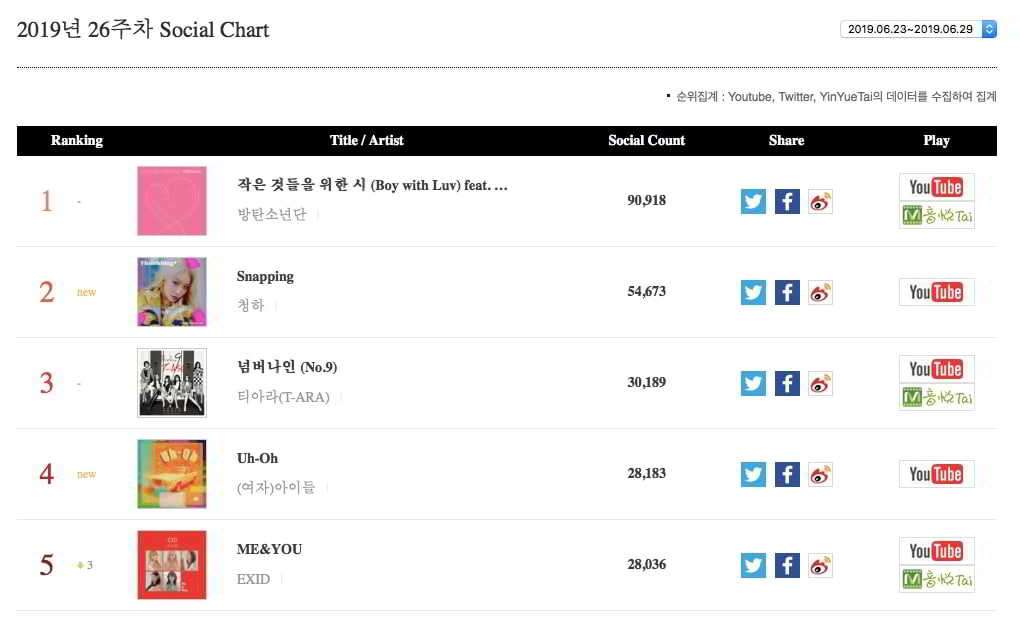Play No.9 on YinYueTai
Screen dimensions: 1020x620
pyautogui.click(x=936, y=397)
